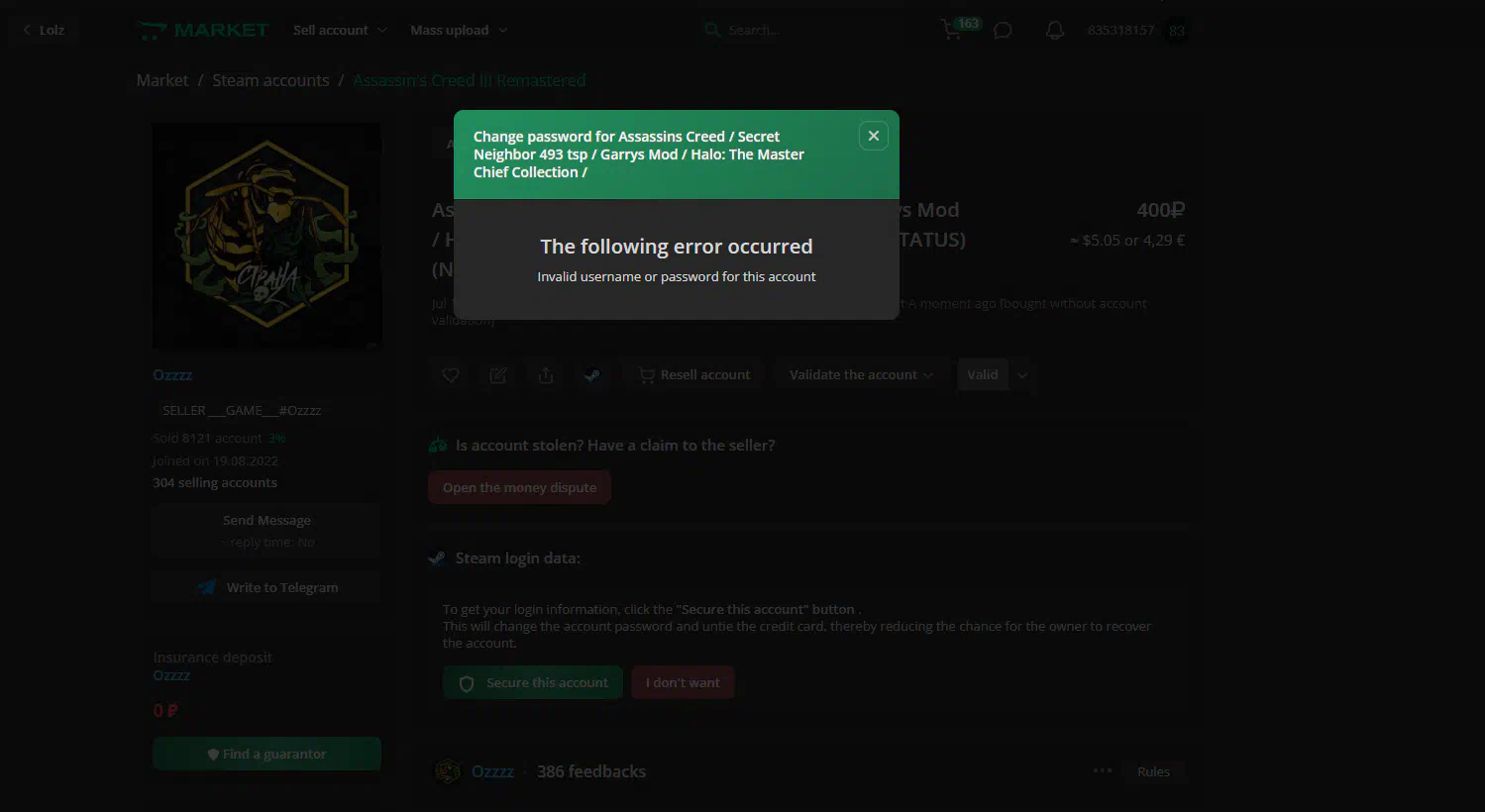Open Ozzzz feedbacks profile link
The image size is (1485, 812).
492,771
